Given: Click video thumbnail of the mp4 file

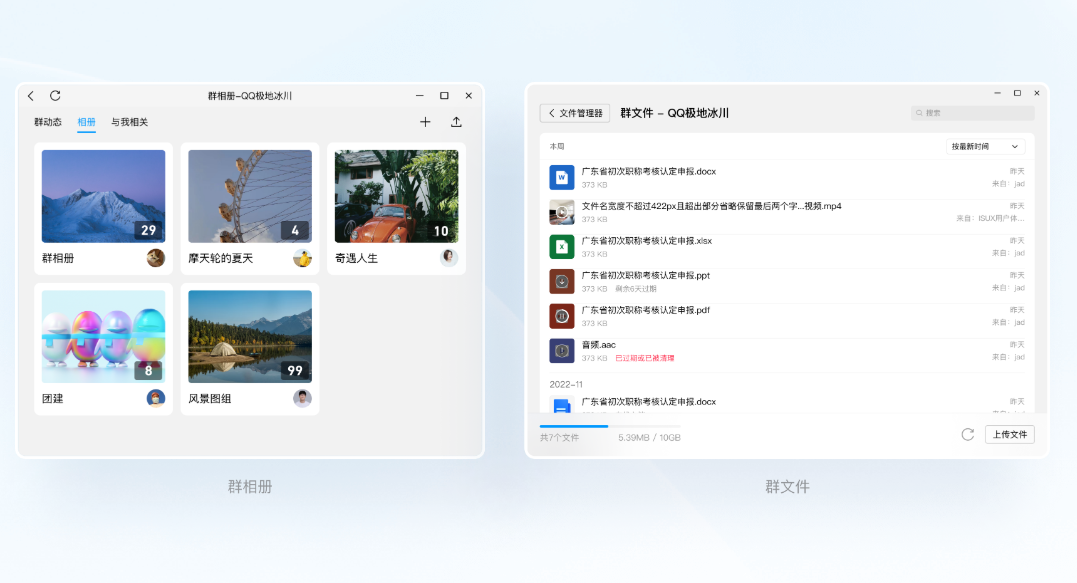Looking at the screenshot, I should pyautogui.click(x=562, y=212).
